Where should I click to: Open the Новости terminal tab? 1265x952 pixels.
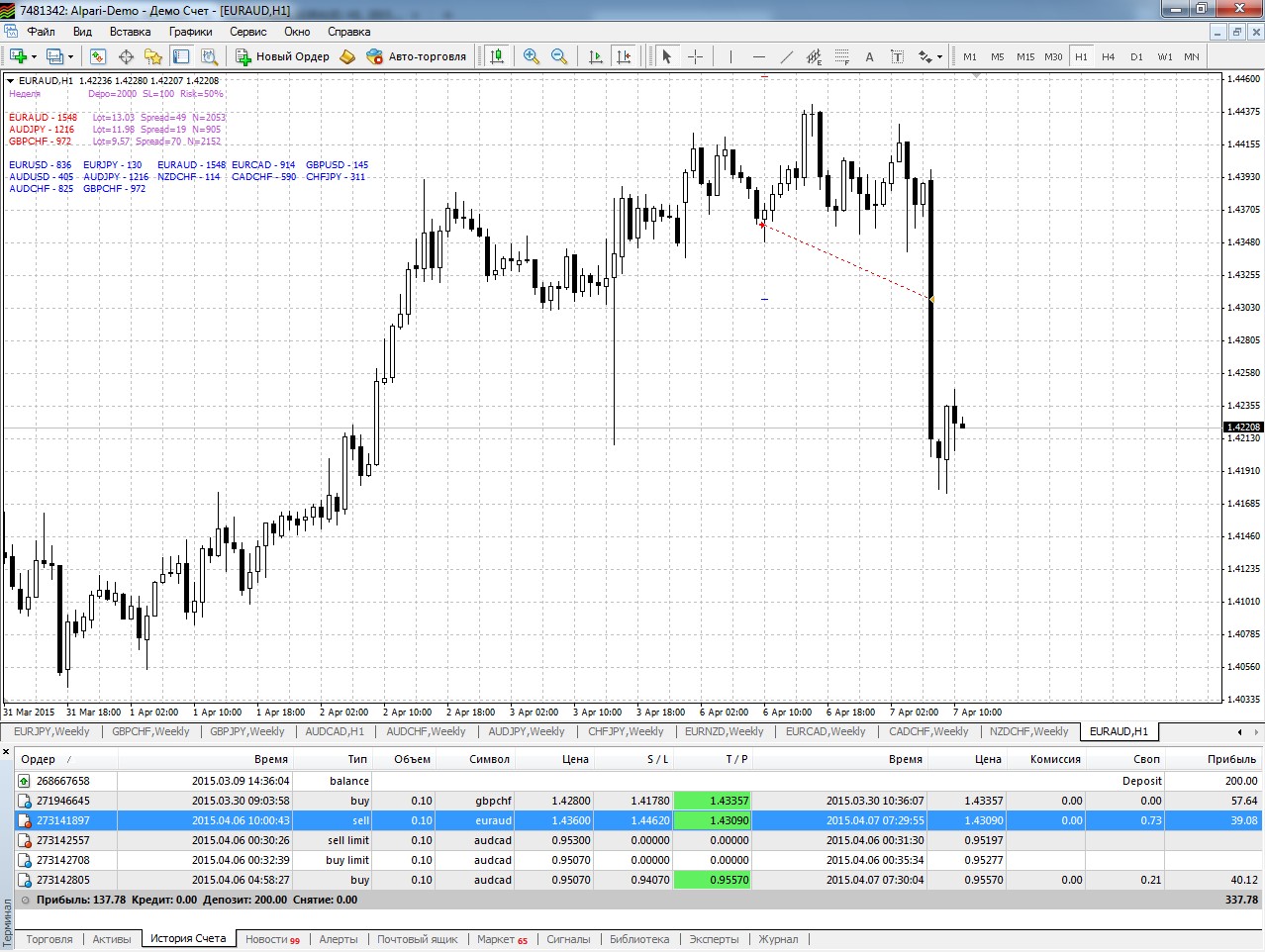(272, 939)
